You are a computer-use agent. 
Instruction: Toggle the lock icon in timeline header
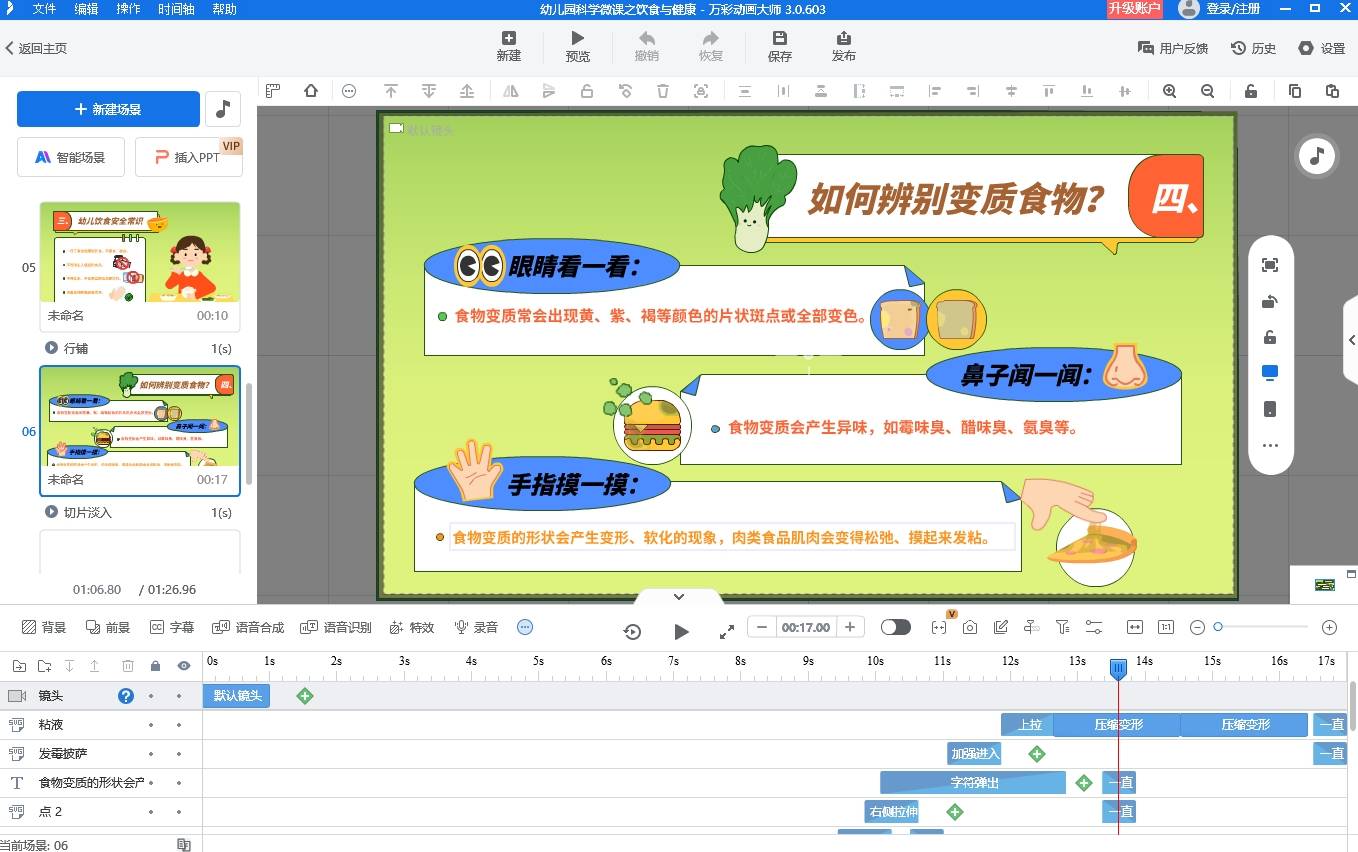155,666
